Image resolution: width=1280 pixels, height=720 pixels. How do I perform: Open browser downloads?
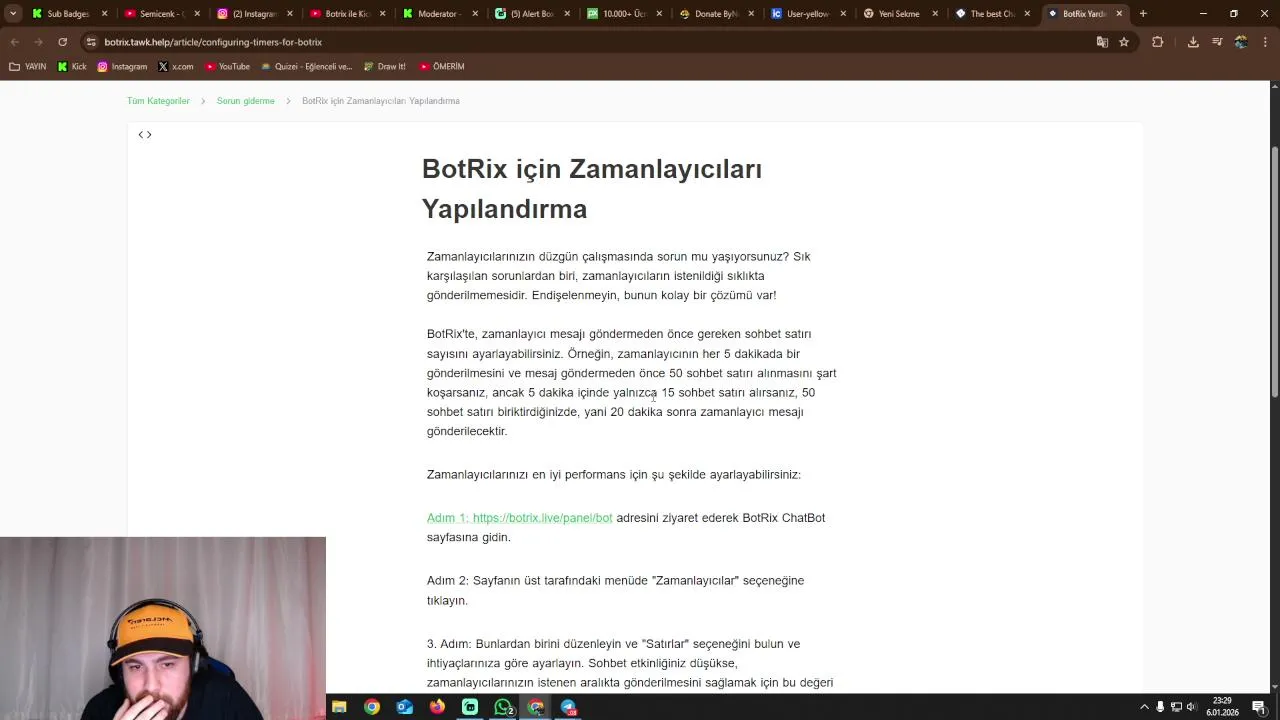click(1193, 42)
